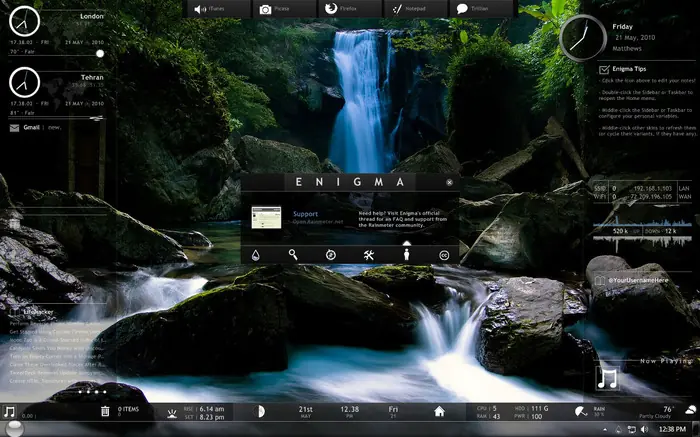The height and width of the screenshot is (437, 700).
Task: Open the Support link in Enigma panel
Action: click(x=305, y=214)
